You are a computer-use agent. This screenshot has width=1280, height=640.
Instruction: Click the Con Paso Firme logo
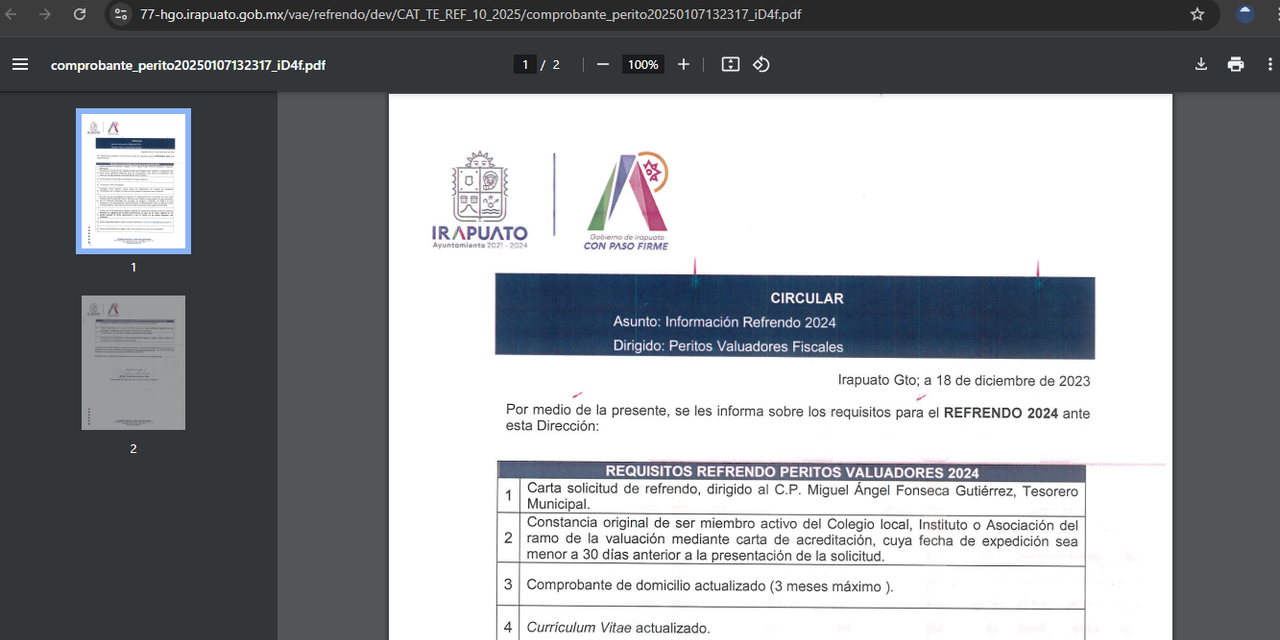click(627, 201)
